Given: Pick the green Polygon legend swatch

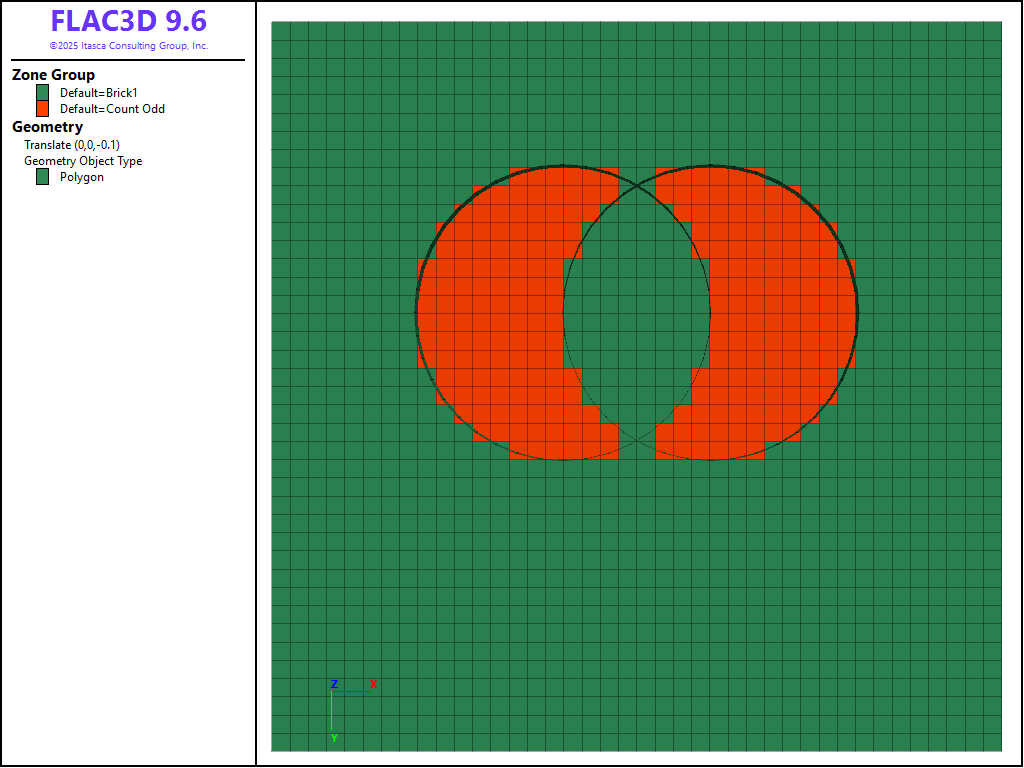Looking at the screenshot, I should [43, 177].
